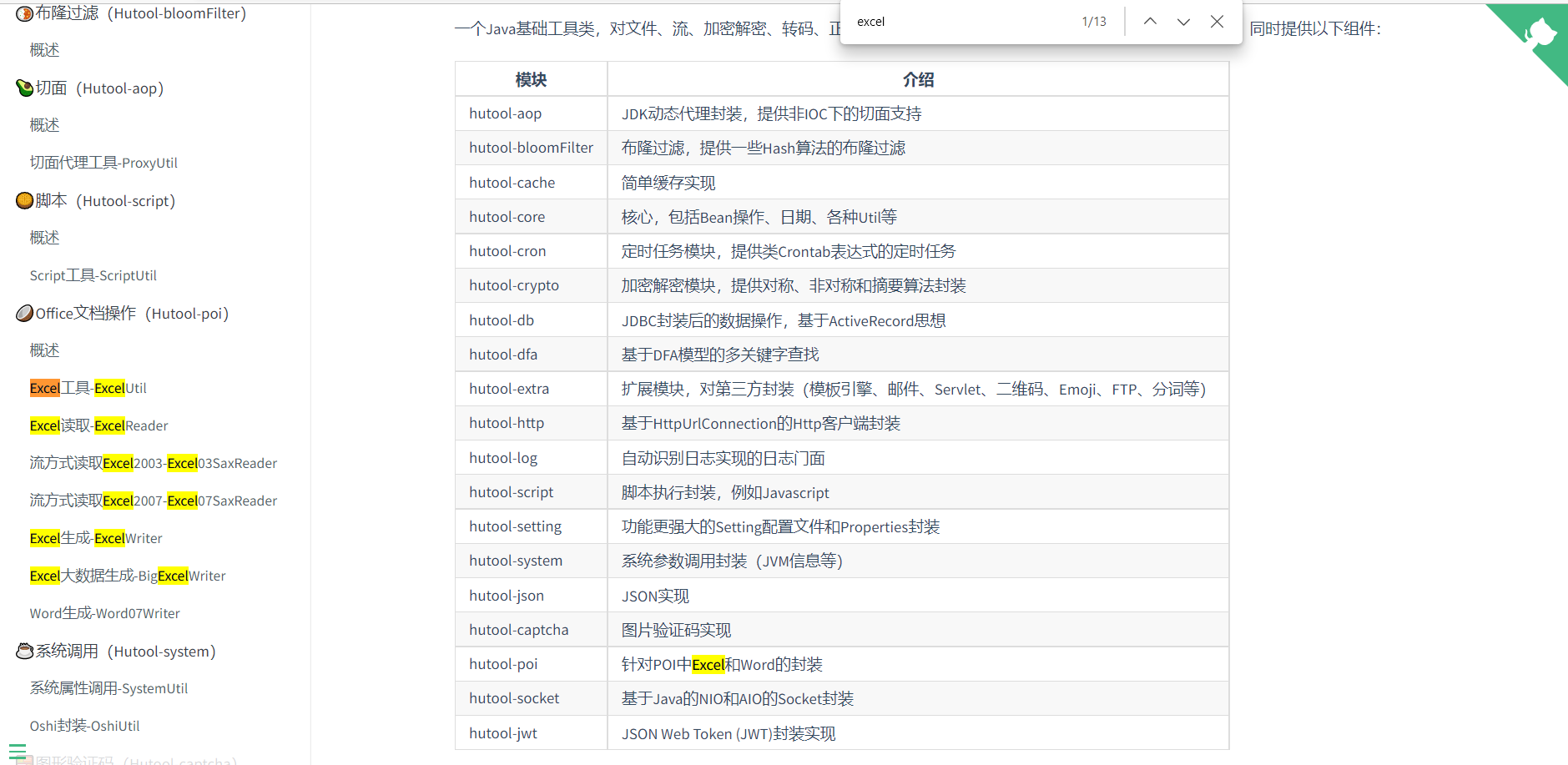
Task: Click the icon next to Office文档操作 (Hutool-poi)
Action: click(23, 313)
